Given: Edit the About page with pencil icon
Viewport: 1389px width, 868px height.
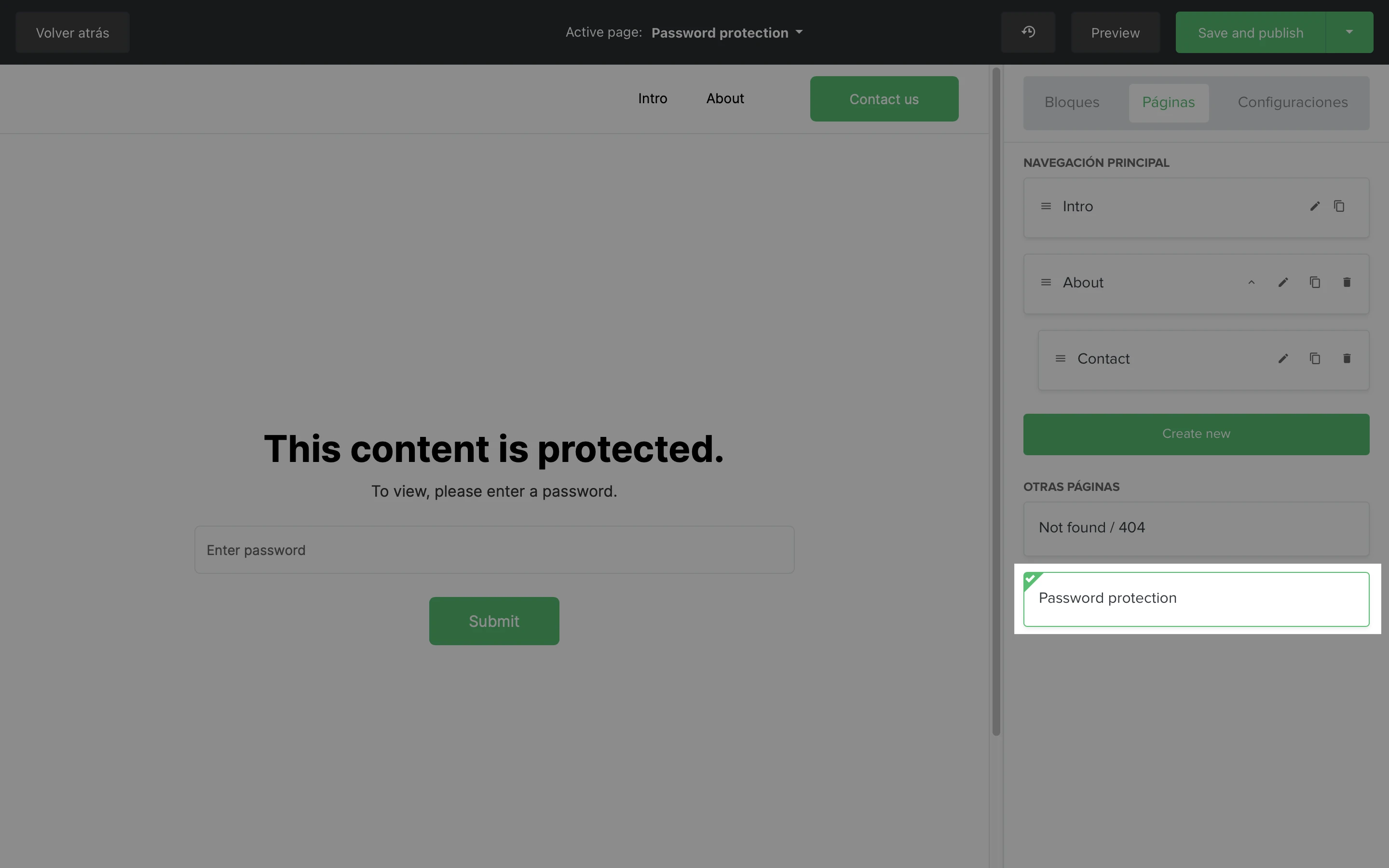Looking at the screenshot, I should coord(1283,283).
